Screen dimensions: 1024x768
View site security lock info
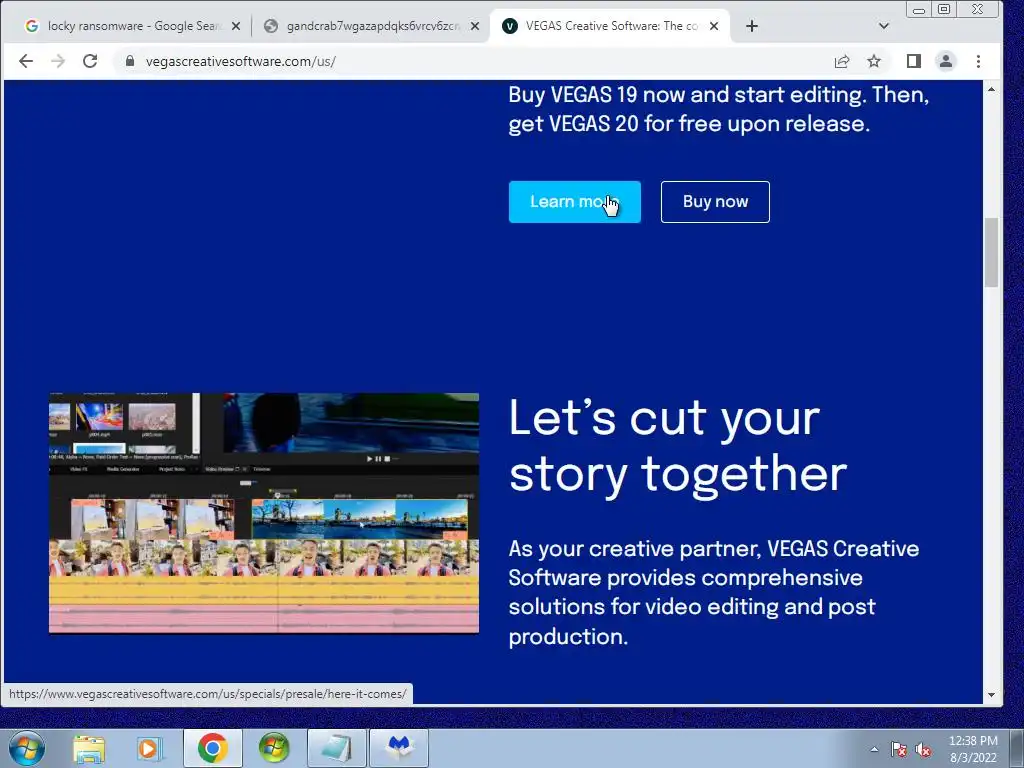130,61
